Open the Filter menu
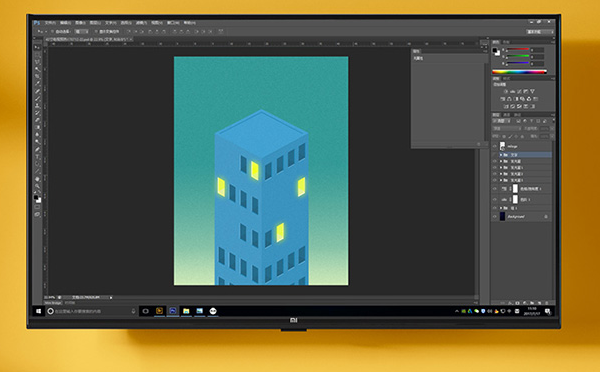Image resolution: width=600 pixels, height=372 pixels. pyautogui.click(x=142, y=23)
